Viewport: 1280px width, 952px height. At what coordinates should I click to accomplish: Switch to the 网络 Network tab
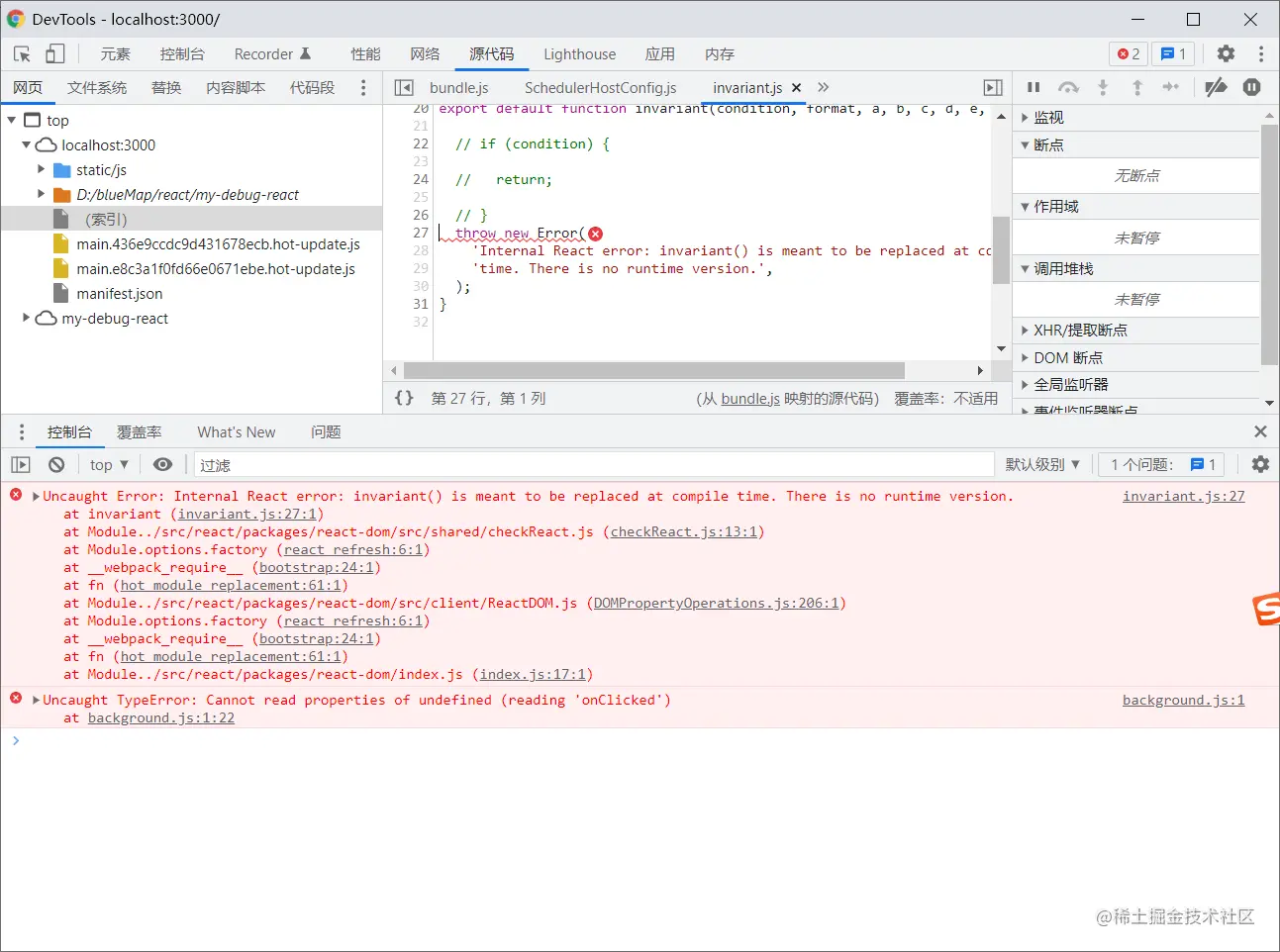coord(425,54)
